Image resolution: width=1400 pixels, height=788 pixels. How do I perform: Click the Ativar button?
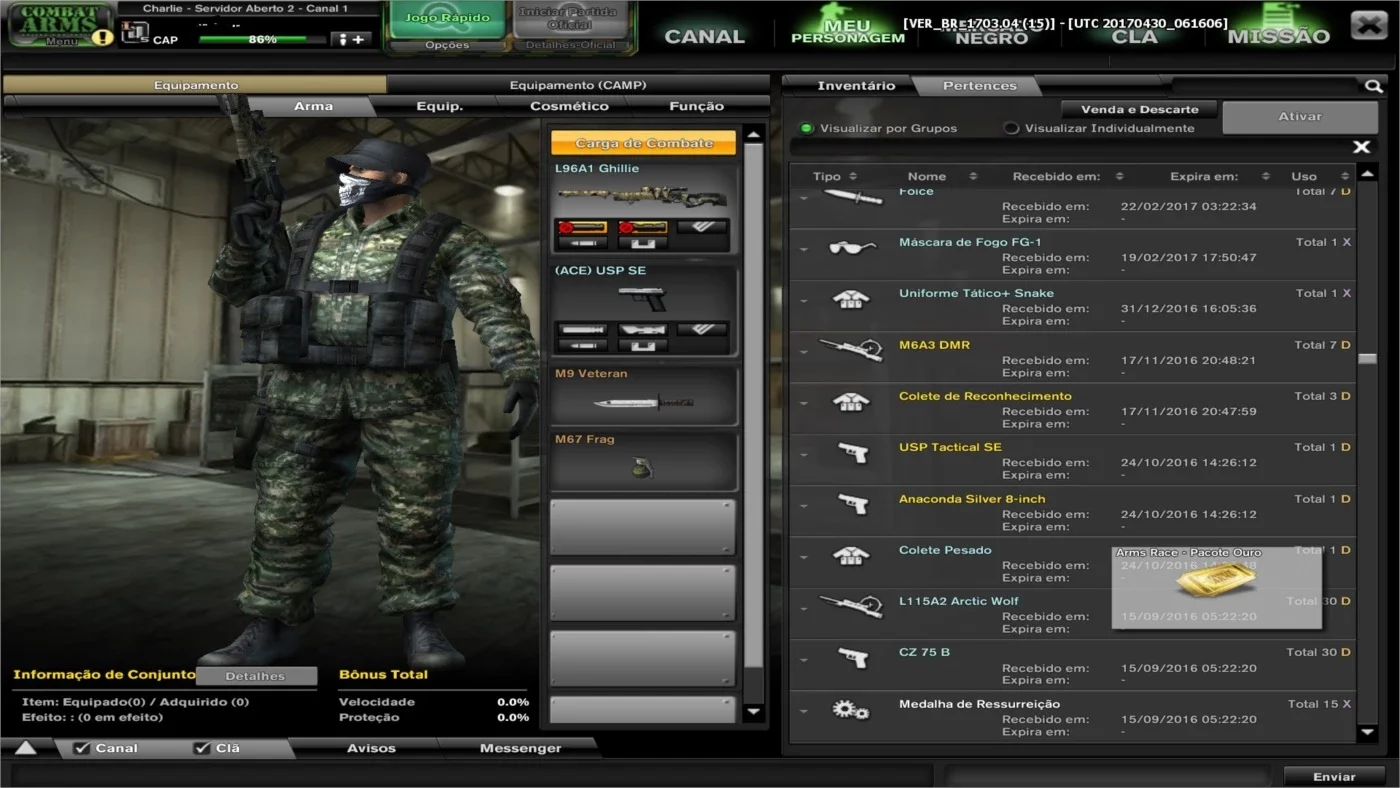point(1300,117)
